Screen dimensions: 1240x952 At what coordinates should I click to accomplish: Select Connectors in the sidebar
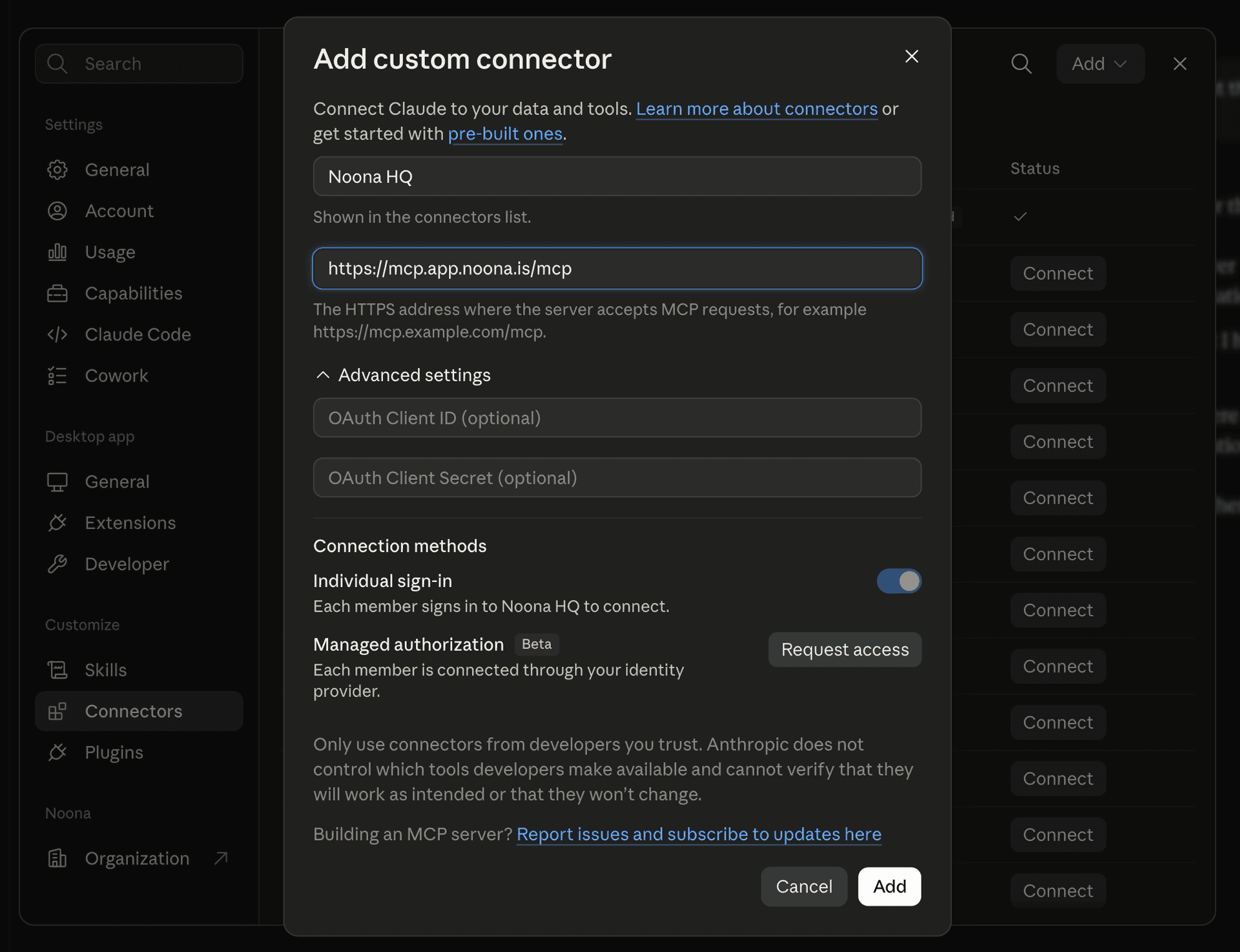pos(139,711)
